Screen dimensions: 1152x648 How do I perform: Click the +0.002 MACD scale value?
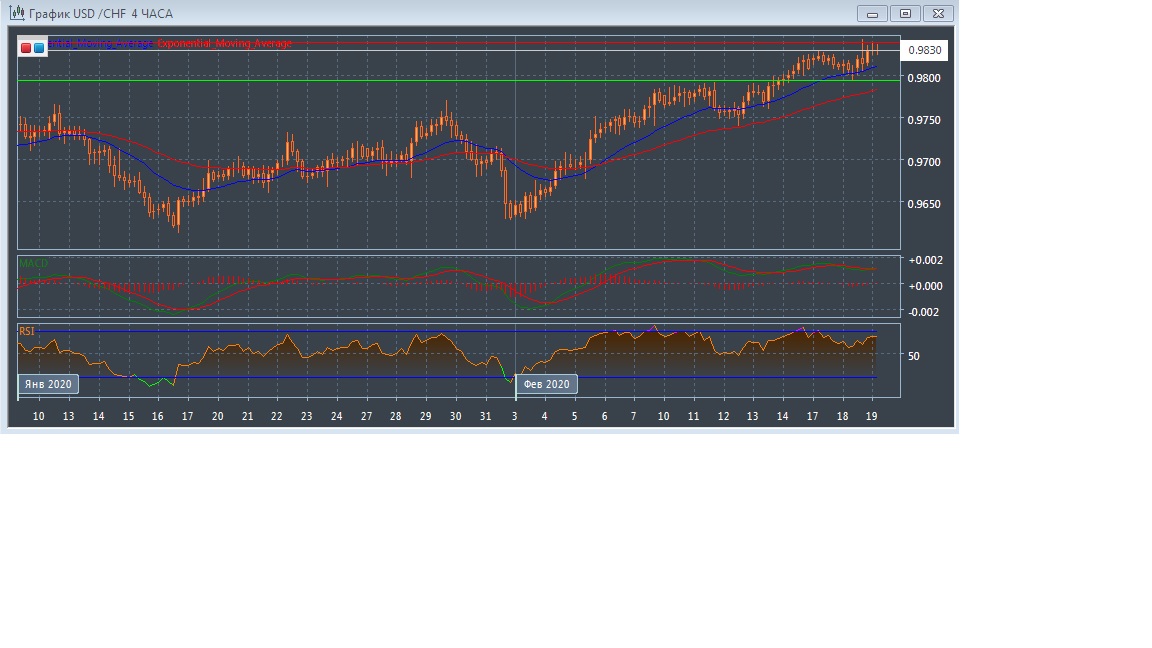(x=926, y=260)
